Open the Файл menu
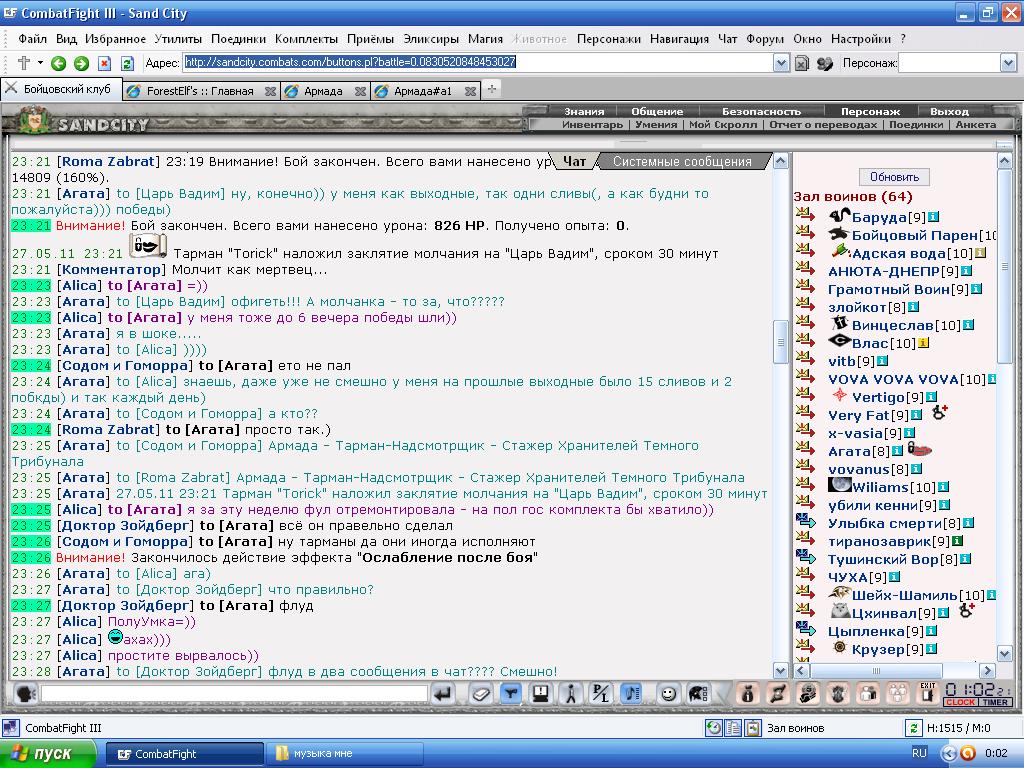The width and height of the screenshot is (1024, 768). [33, 39]
